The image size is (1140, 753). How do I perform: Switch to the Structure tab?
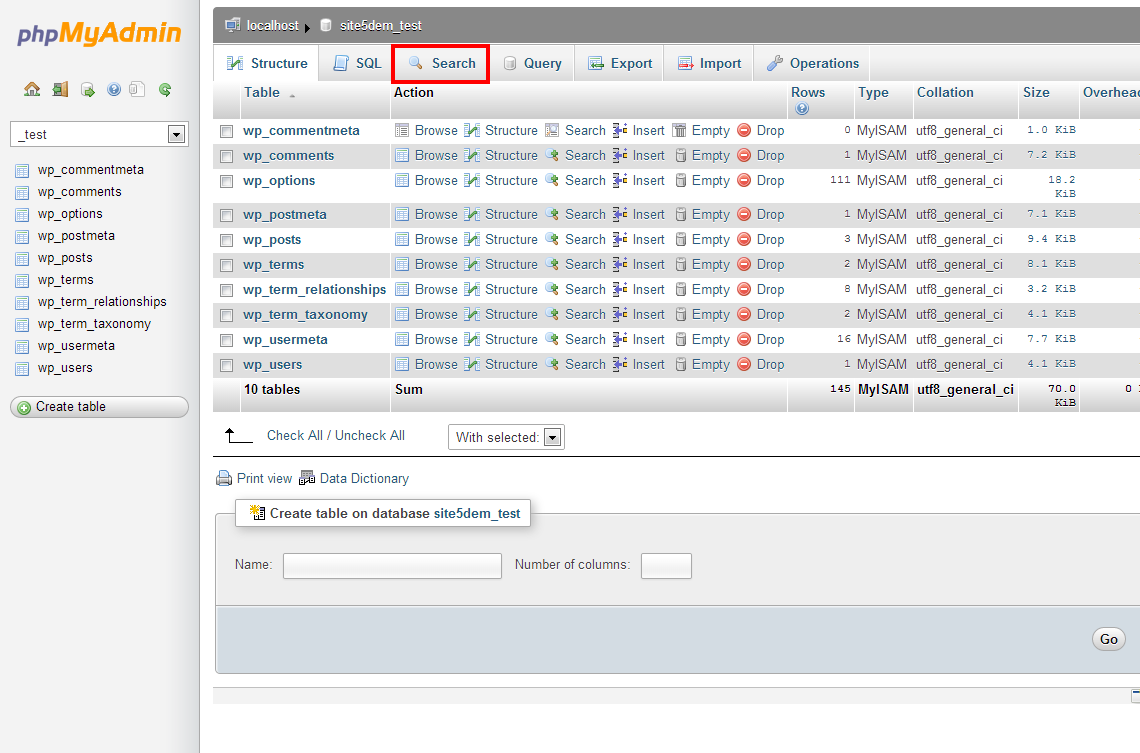pos(267,63)
